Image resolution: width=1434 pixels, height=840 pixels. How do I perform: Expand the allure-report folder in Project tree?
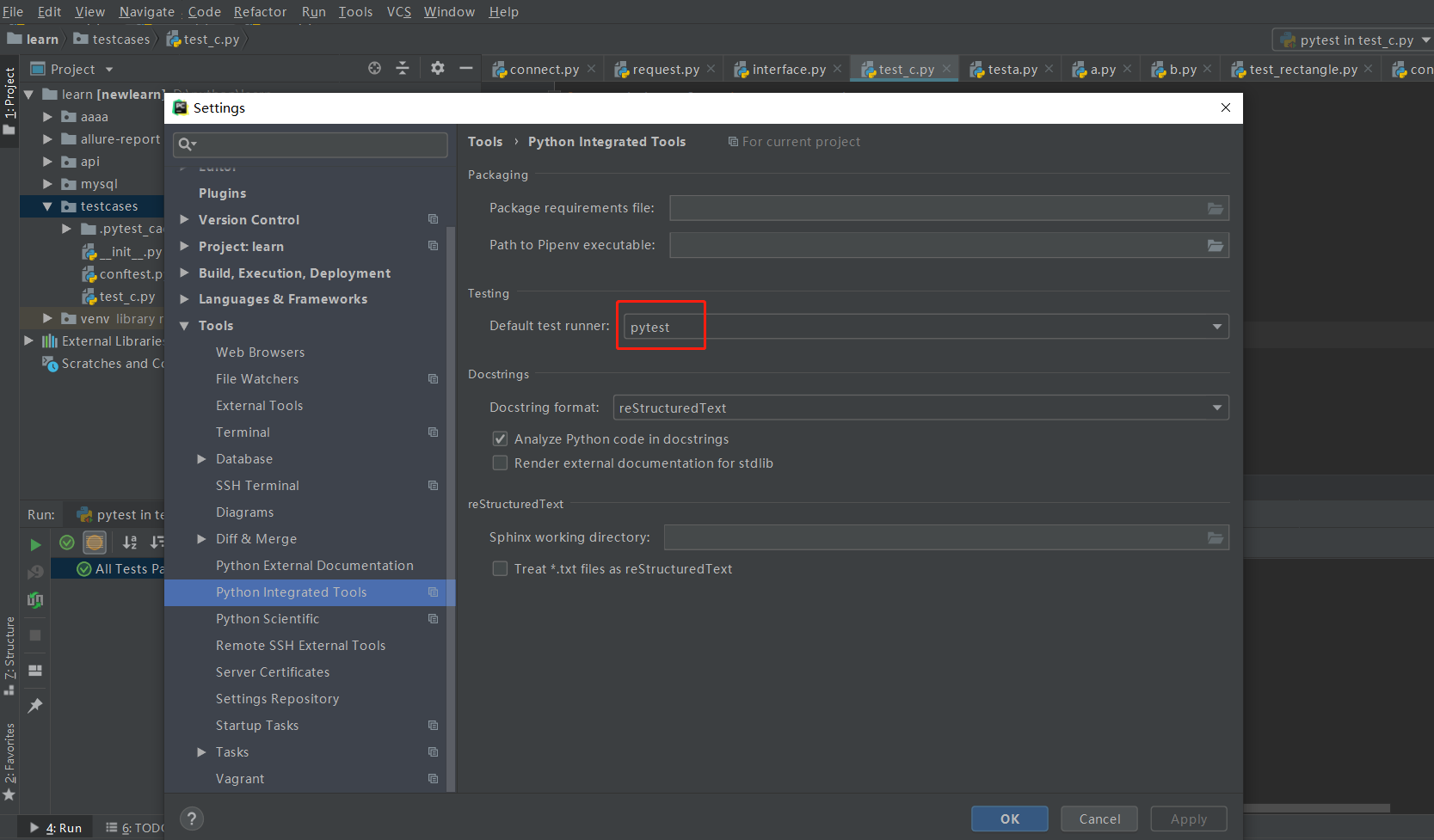[x=48, y=139]
